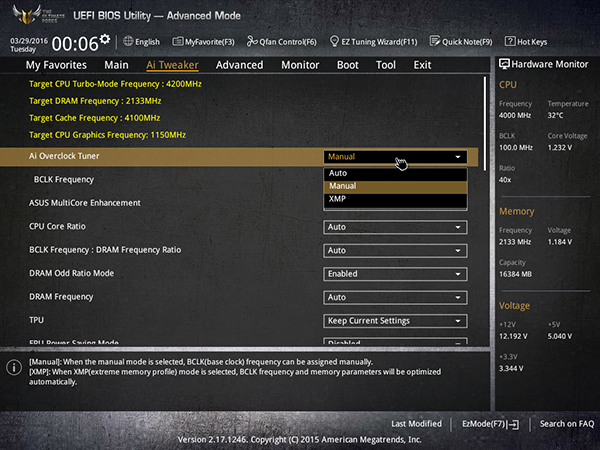Click the TPU label

36,320
